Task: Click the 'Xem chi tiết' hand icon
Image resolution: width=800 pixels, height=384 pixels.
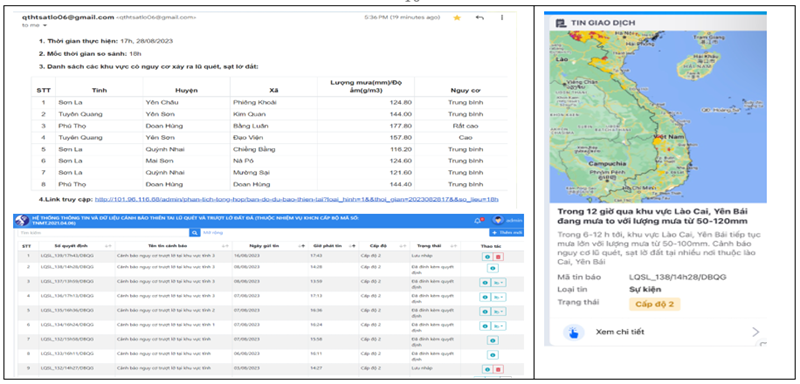Action: click(x=573, y=332)
